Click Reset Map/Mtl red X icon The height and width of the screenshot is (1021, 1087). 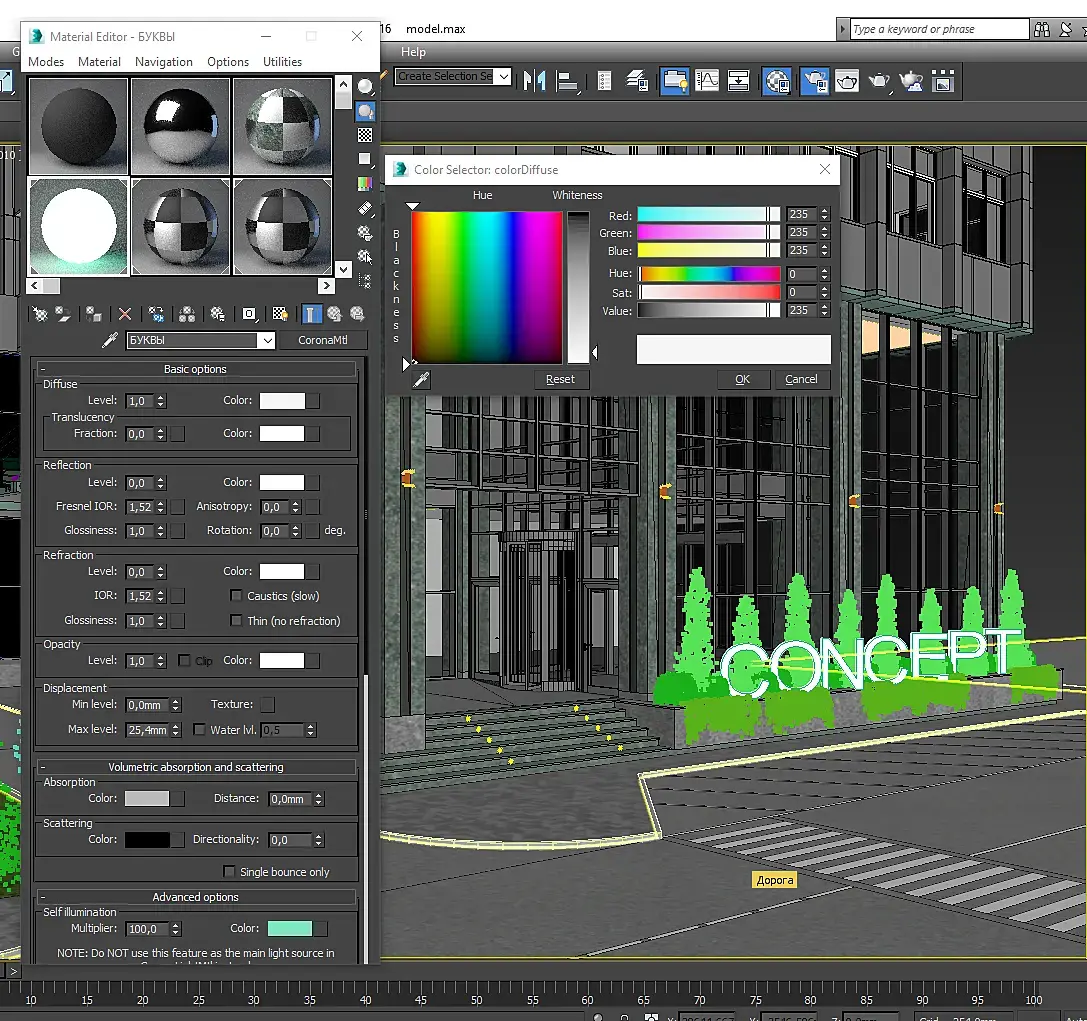pyautogui.click(x=125, y=314)
